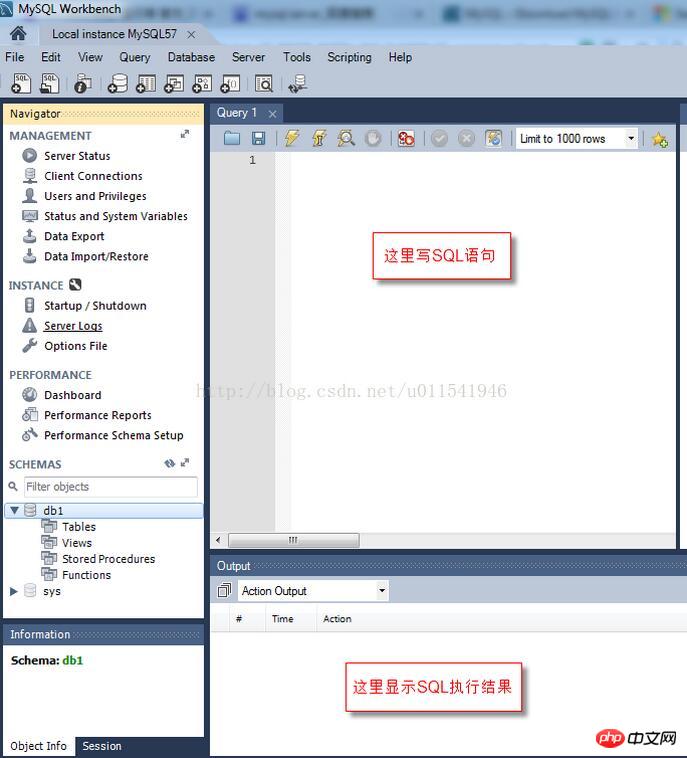
Task: Open the Query menu
Action: [135, 57]
